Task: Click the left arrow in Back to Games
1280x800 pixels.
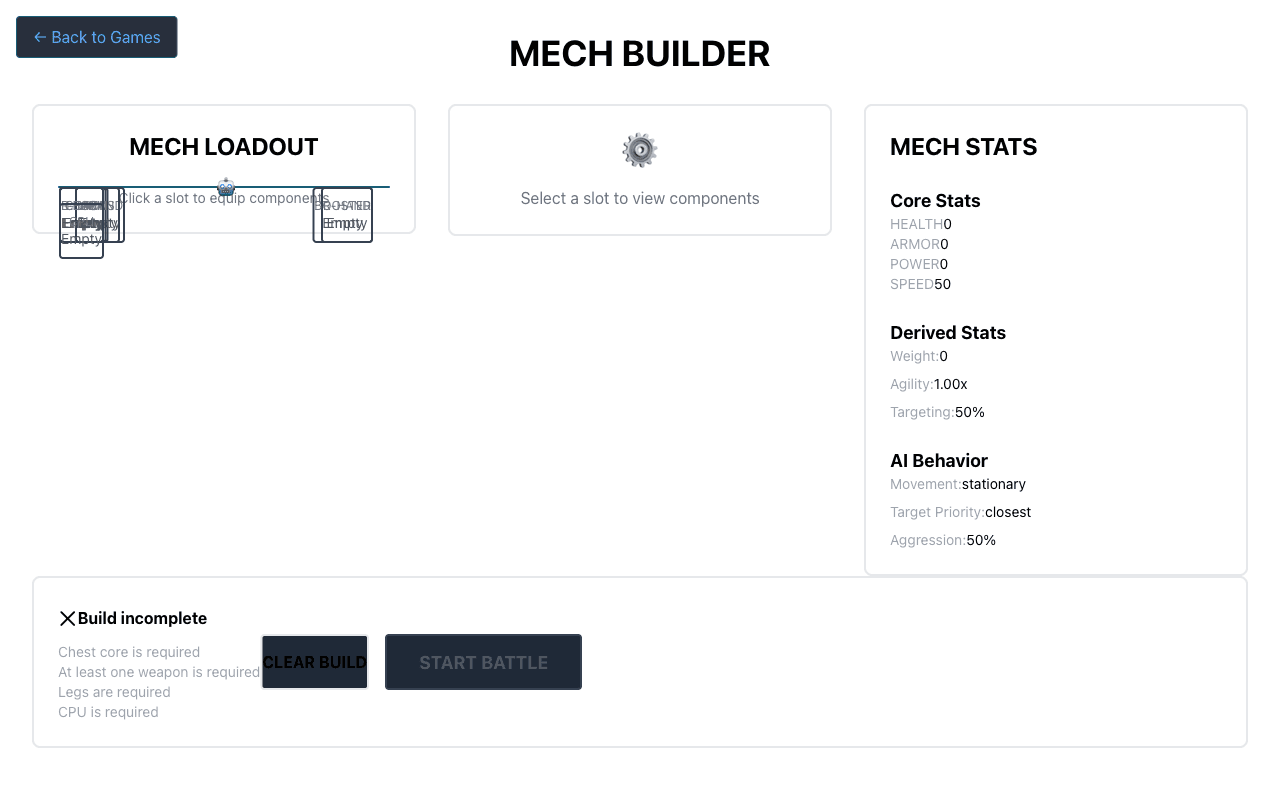Action: (40, 37)
